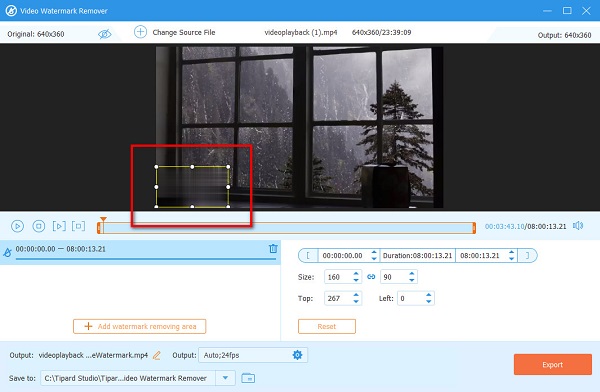Decrease start time with down arrow
This screenshot has width=600, height=392.
(x=374, y=259)
